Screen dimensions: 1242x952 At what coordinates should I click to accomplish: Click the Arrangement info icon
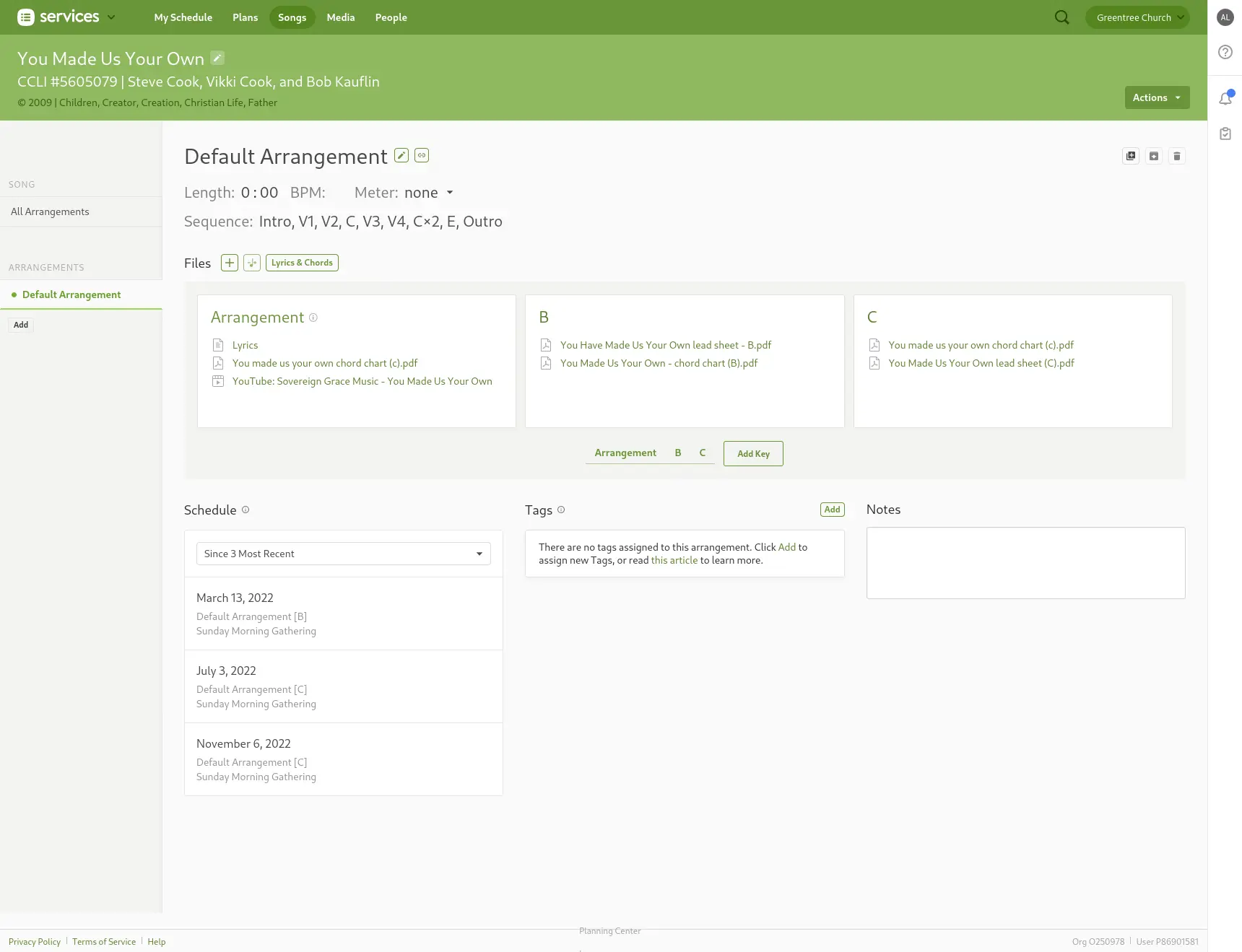click(313, 318)
